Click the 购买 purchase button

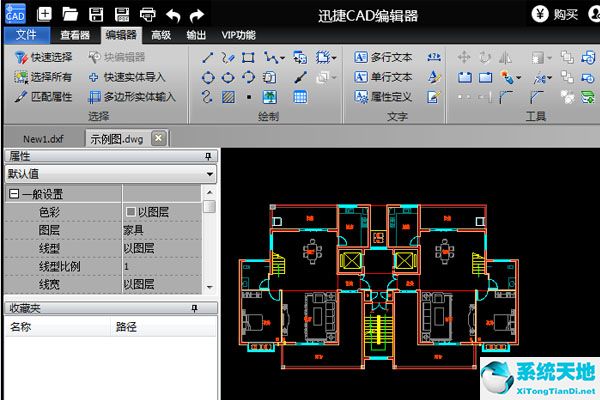pyautogui.click(x=555, y=15)
